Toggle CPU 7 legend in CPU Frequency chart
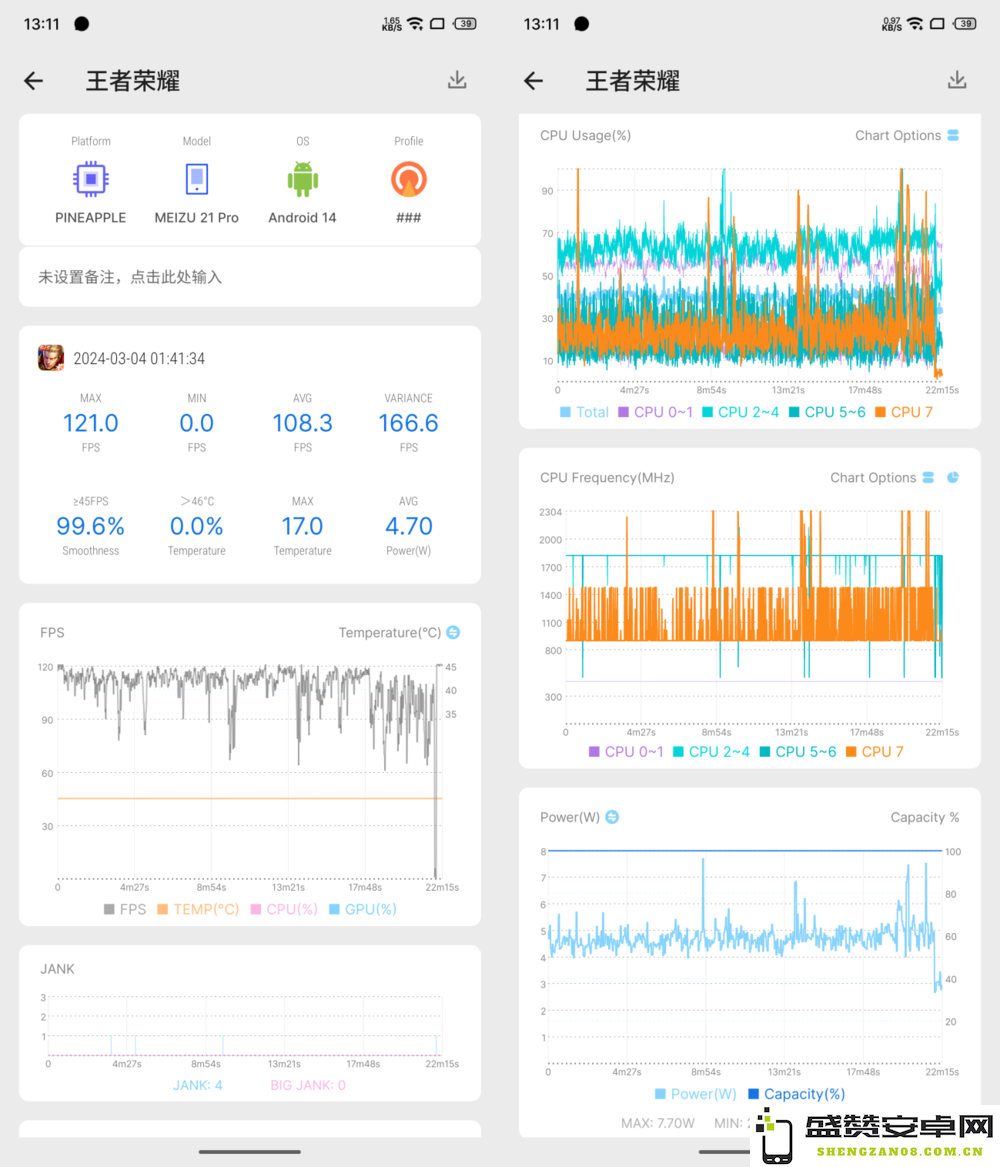Screen dimensions: 1000x1167 875,752
